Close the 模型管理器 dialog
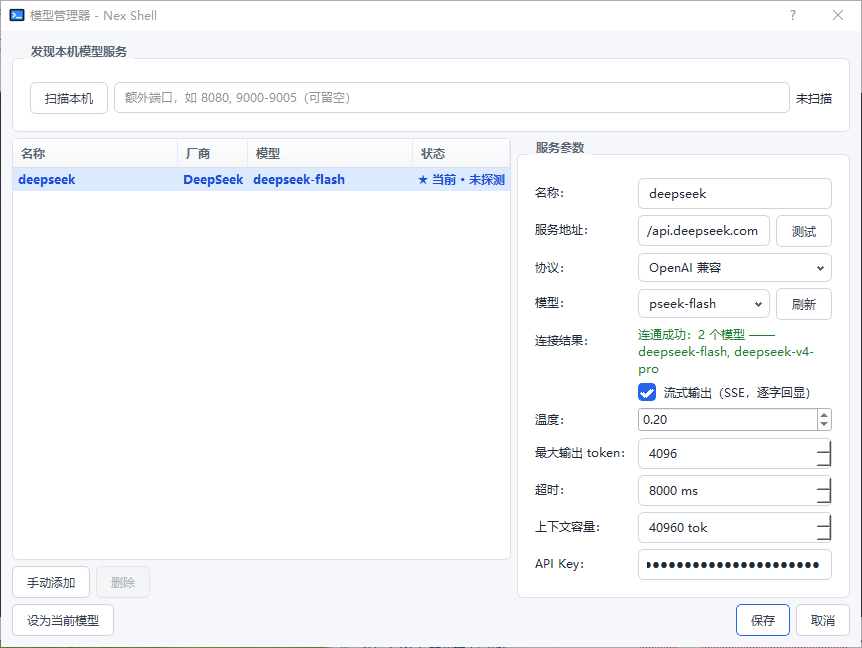This screenshot has height=648, width=862. [x=837, y=15]
